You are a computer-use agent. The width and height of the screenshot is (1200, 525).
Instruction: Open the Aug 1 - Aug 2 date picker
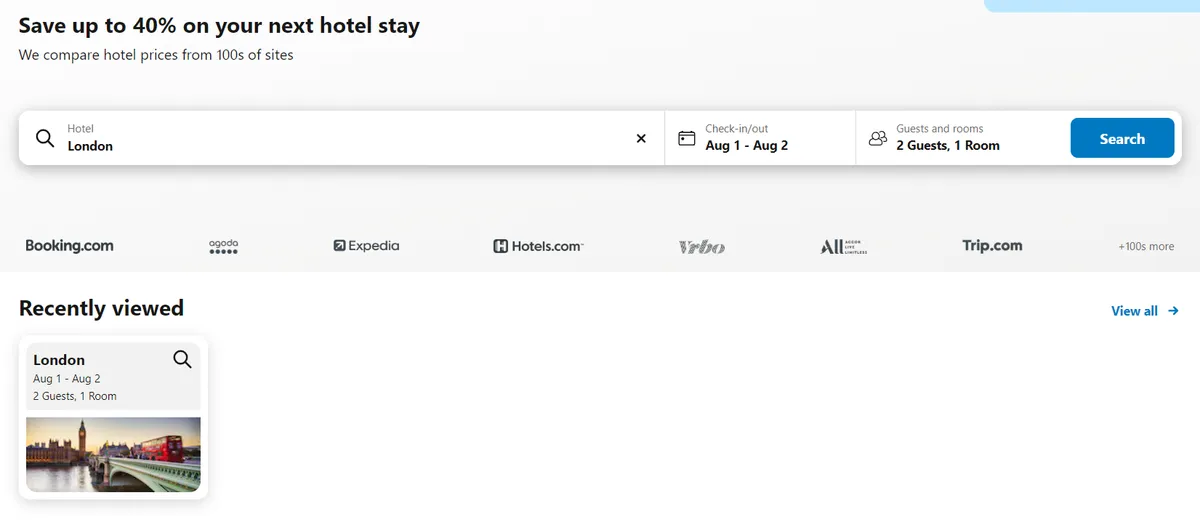(760, 138)
